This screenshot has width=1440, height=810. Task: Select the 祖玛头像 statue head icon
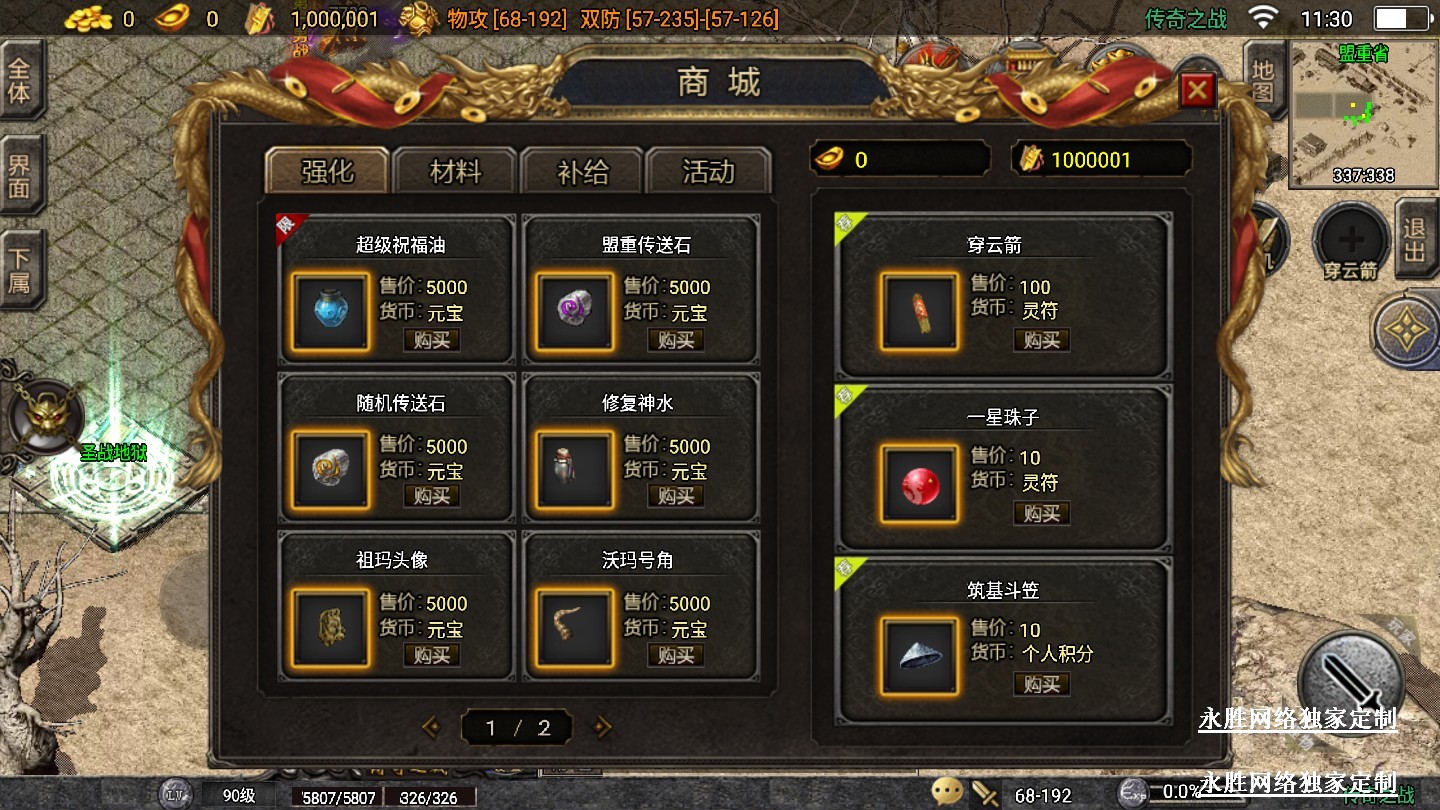coord(331,628)
